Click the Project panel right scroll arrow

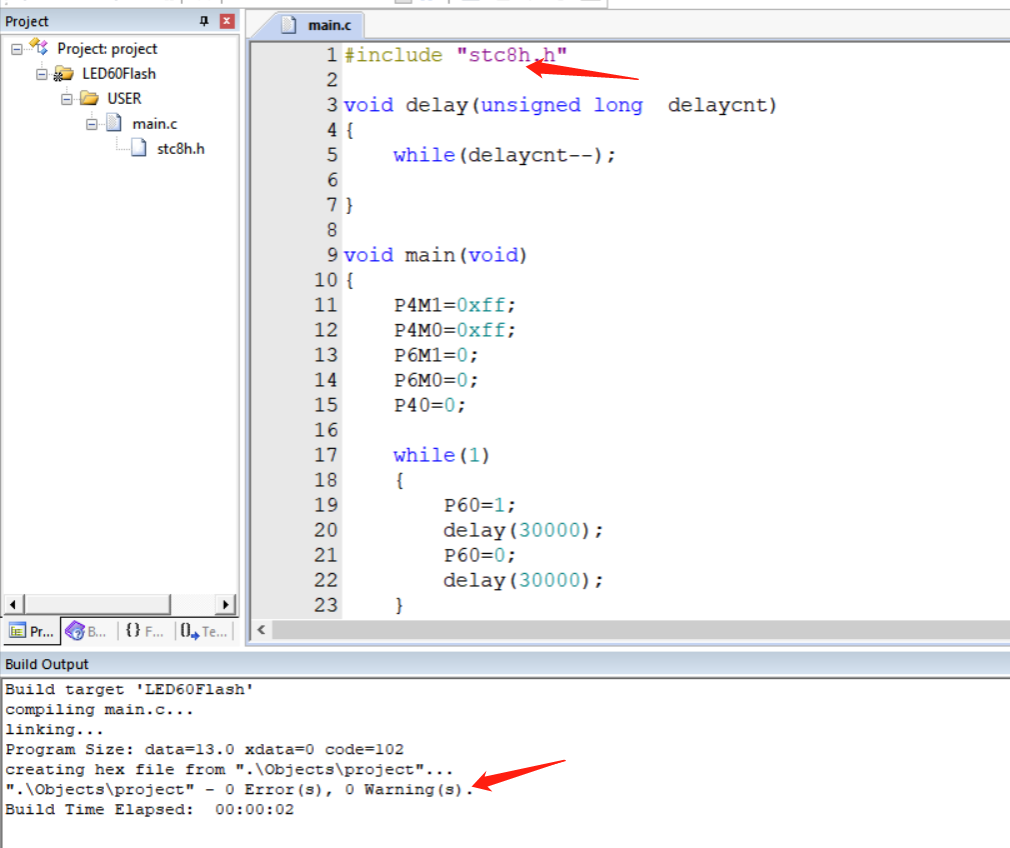[225, 604]
